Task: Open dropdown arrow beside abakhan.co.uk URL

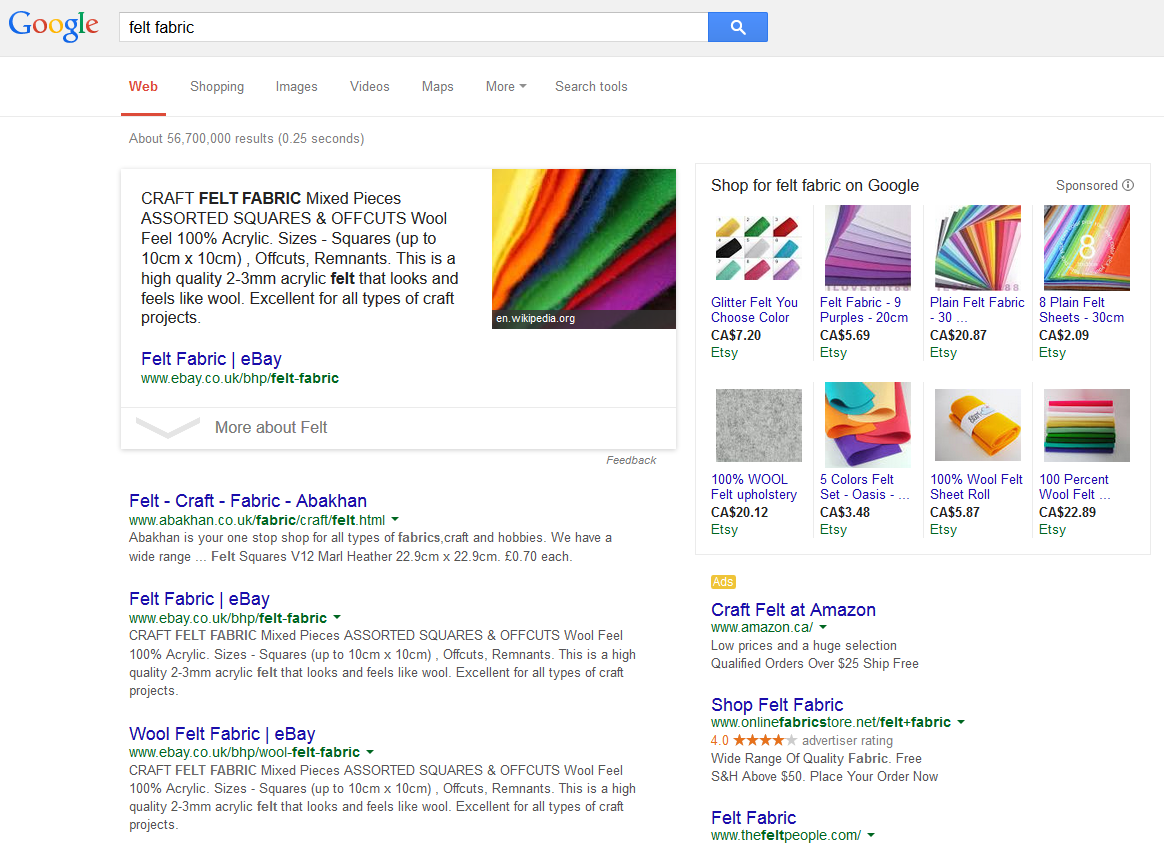Action: click(395, 520)
